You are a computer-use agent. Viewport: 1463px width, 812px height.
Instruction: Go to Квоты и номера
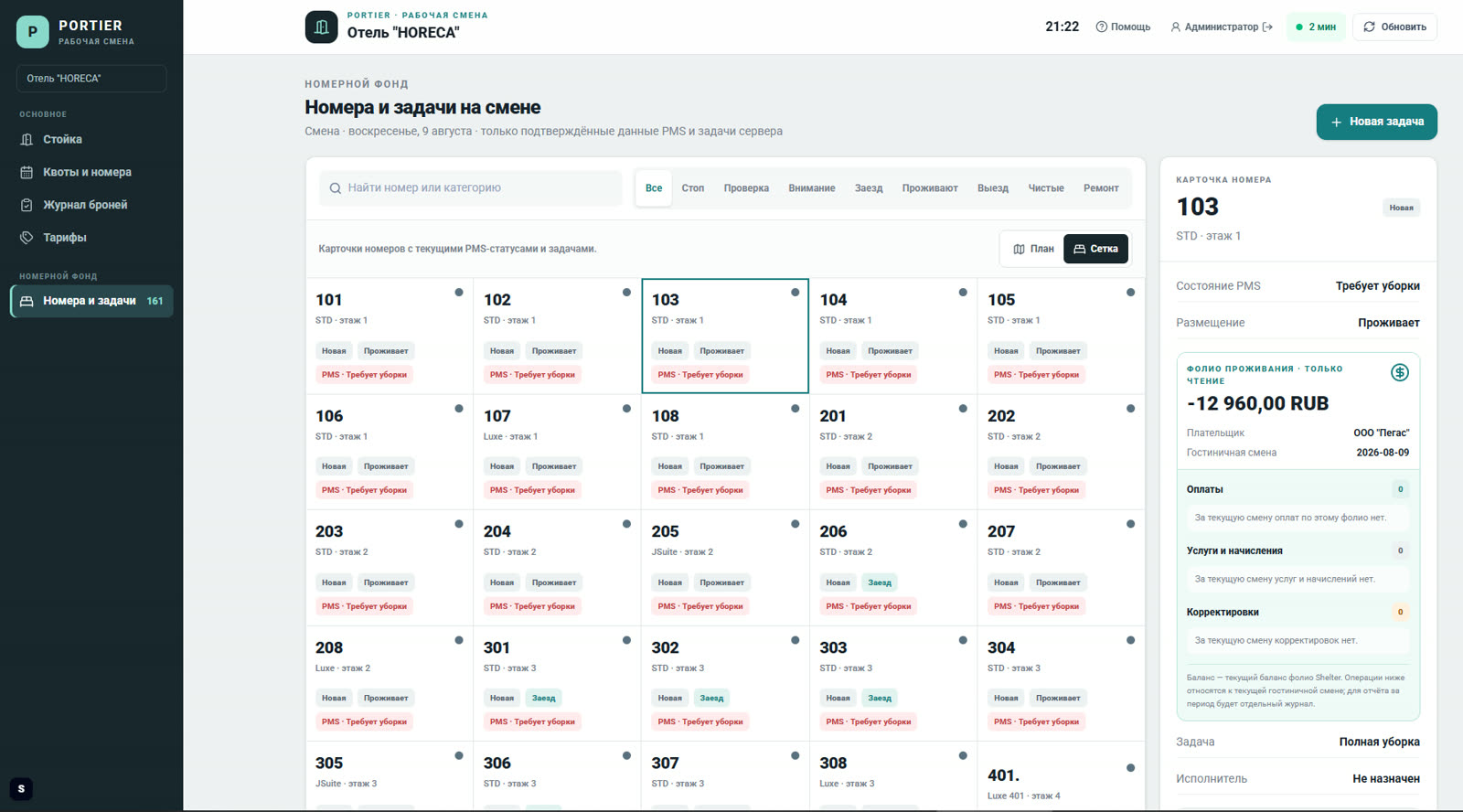click(x=91, y=172)
